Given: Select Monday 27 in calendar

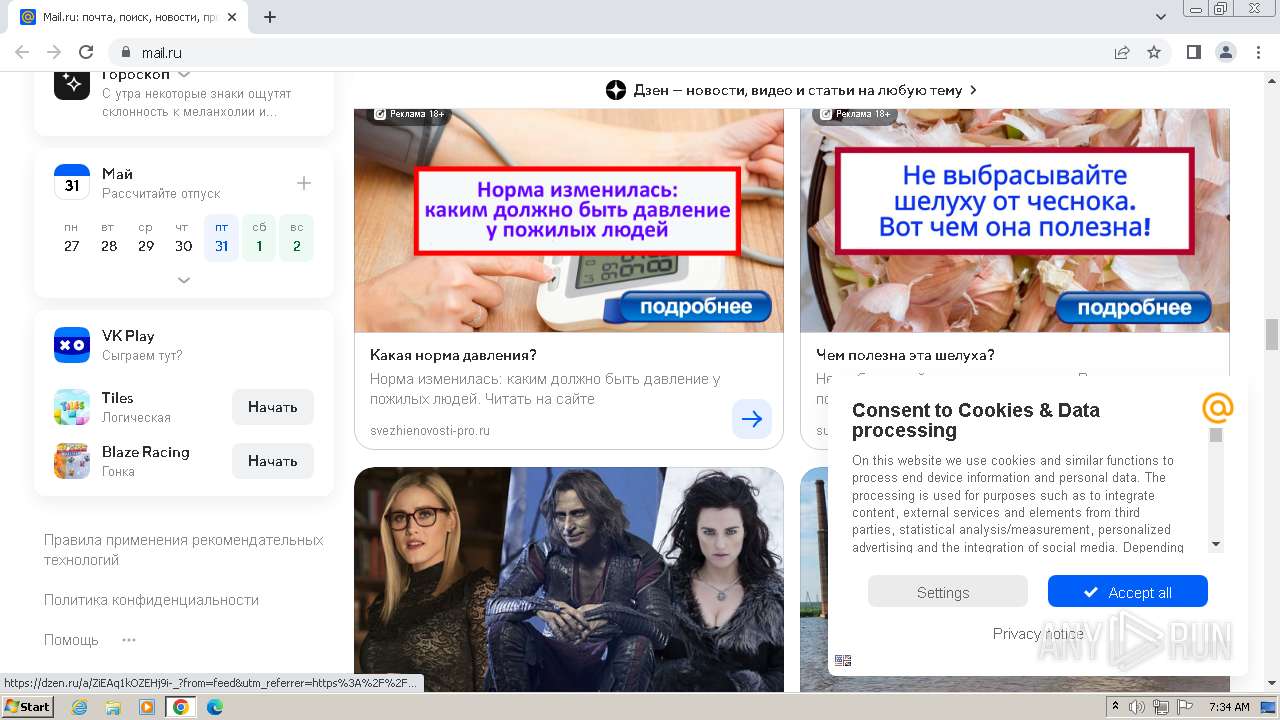Looking at the screenshot, I should click(71, 237).
